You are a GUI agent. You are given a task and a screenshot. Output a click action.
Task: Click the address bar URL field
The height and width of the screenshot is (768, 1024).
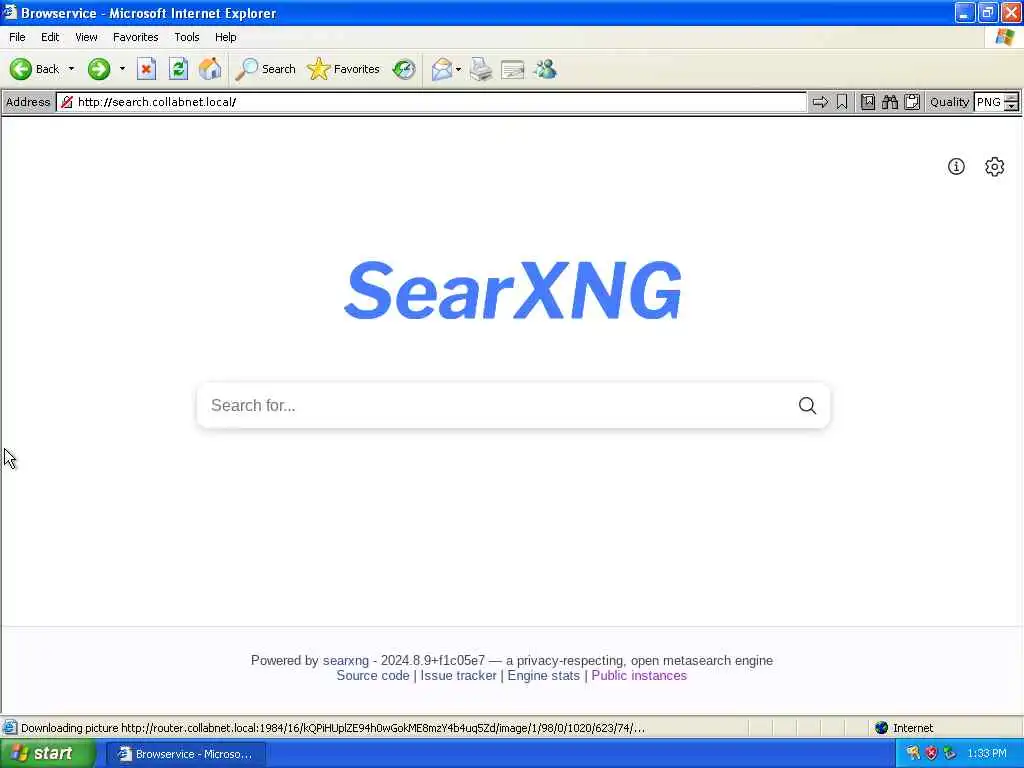pos(431,102)
